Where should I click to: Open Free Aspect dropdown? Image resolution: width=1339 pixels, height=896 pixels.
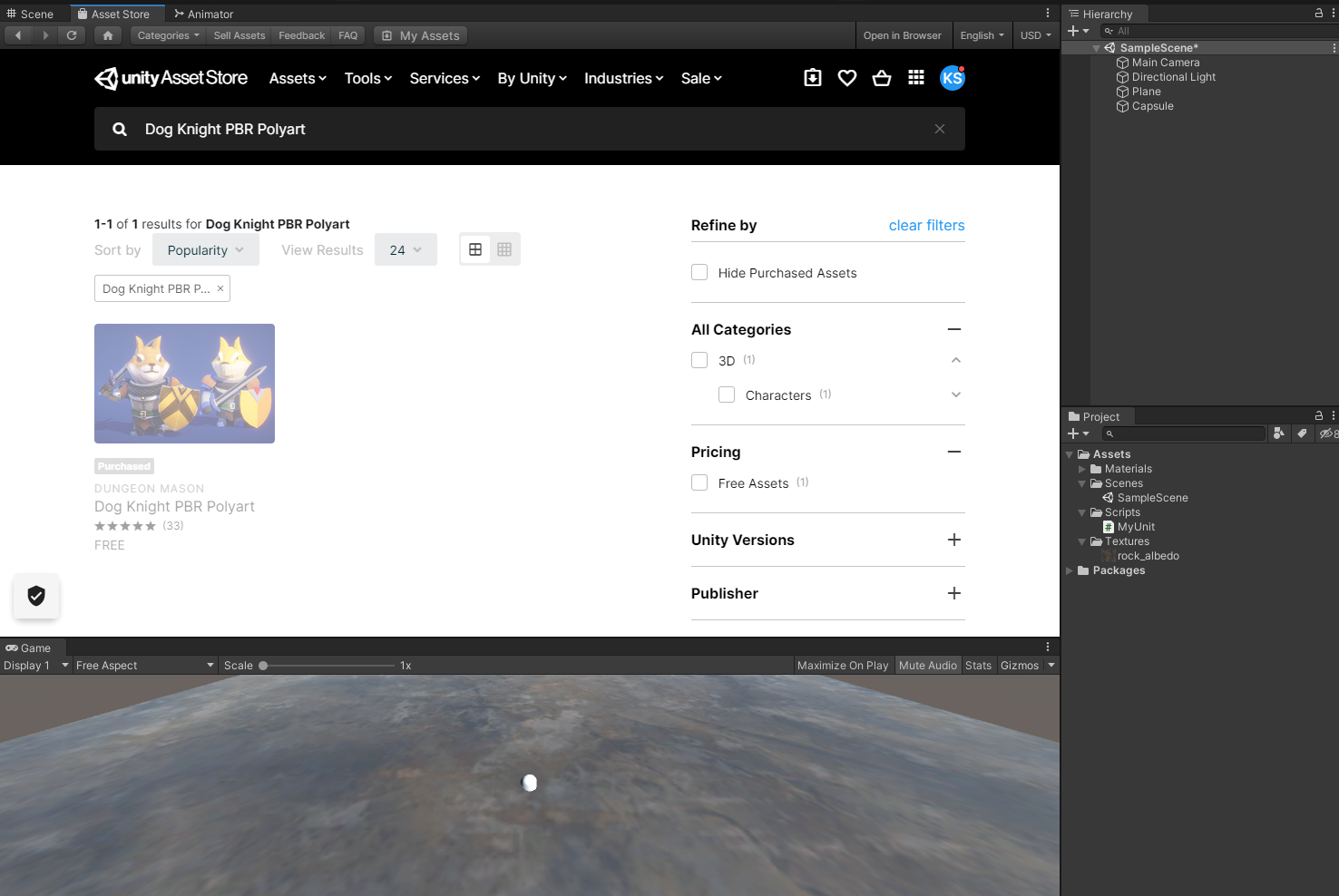point(145,666)
